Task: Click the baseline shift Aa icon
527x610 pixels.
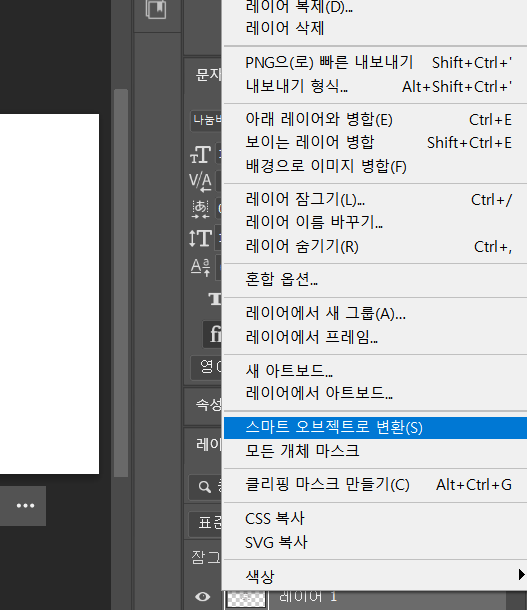Action: (201, 267)
